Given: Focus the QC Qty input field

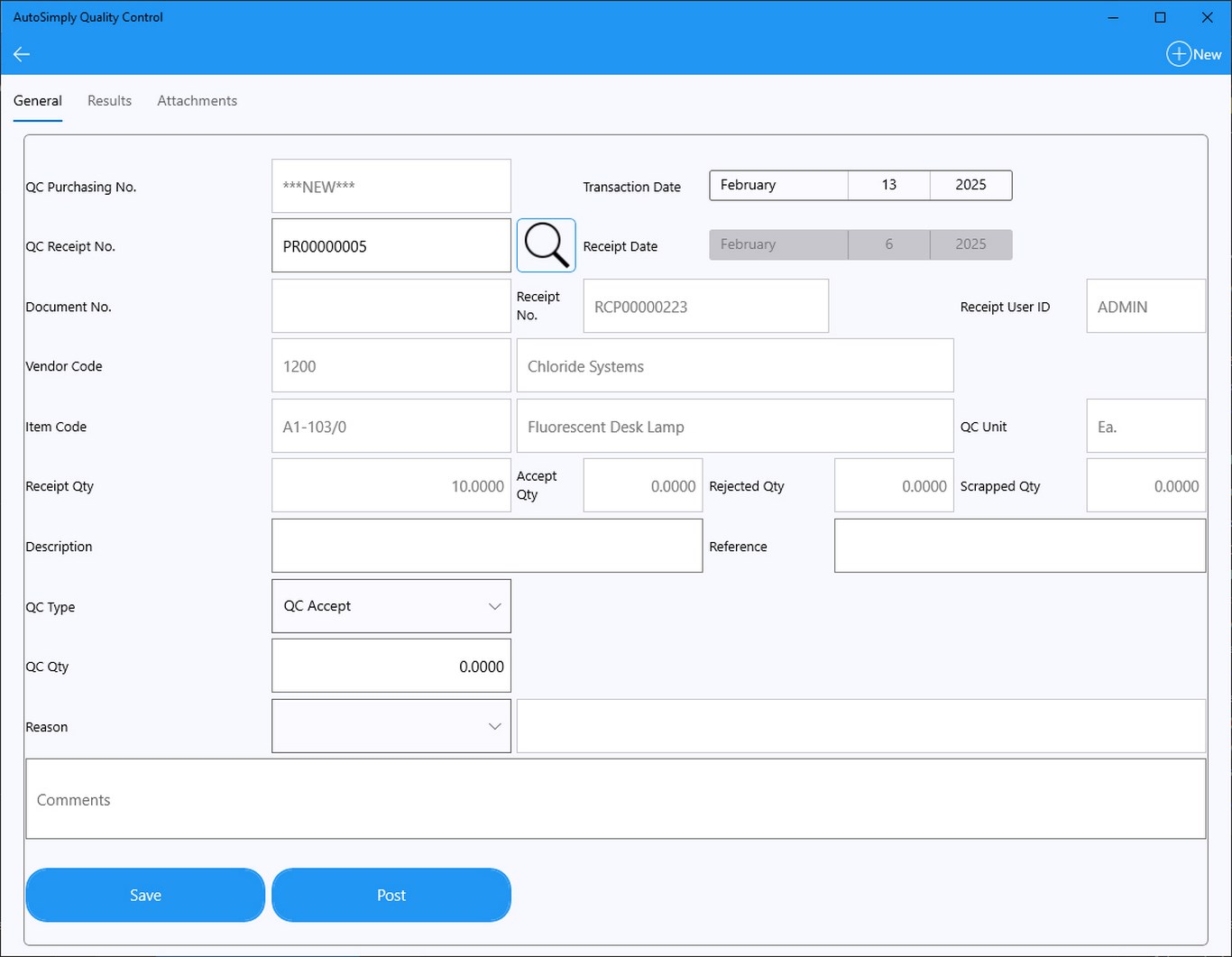Looking at the screenshot, I should pos(391,666).
